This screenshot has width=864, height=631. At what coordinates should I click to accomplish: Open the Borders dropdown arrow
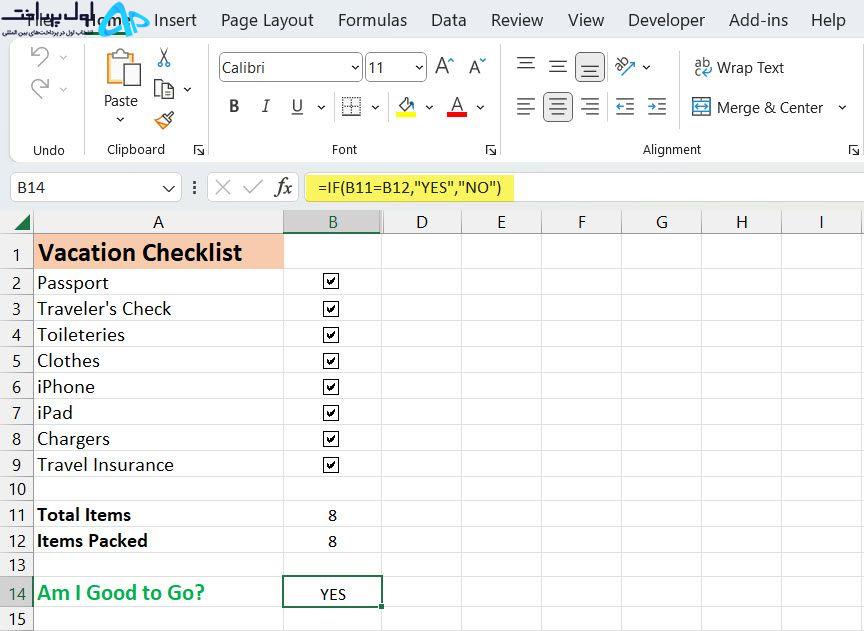[375, 107]
